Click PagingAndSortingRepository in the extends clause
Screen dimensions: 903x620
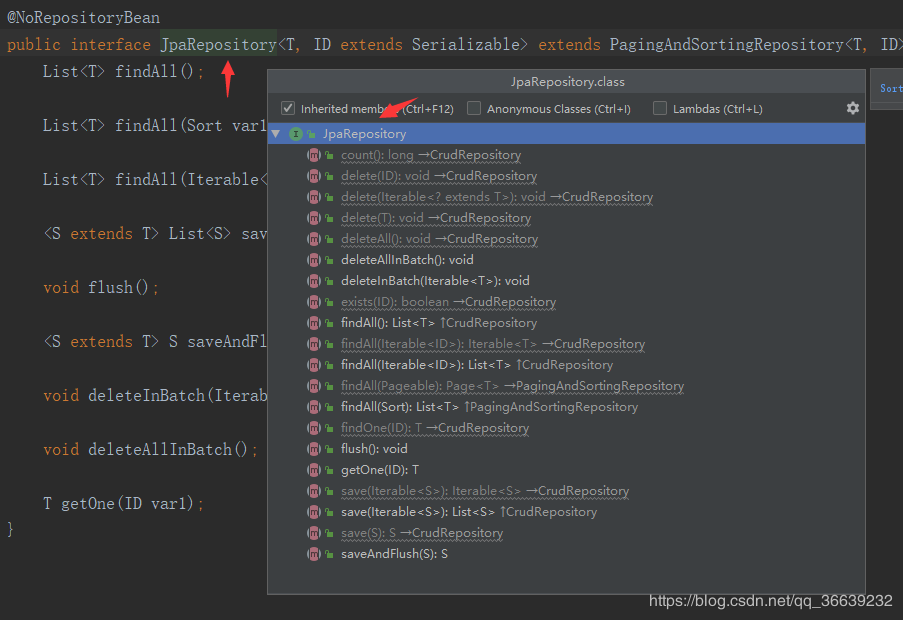726,44
